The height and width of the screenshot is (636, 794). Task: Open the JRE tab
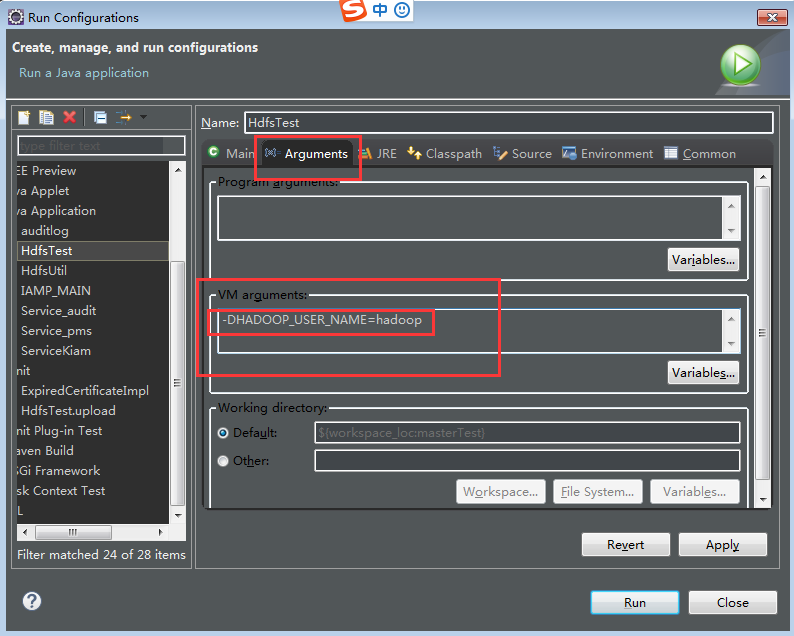pyautogui.click(x=378, y=153)
